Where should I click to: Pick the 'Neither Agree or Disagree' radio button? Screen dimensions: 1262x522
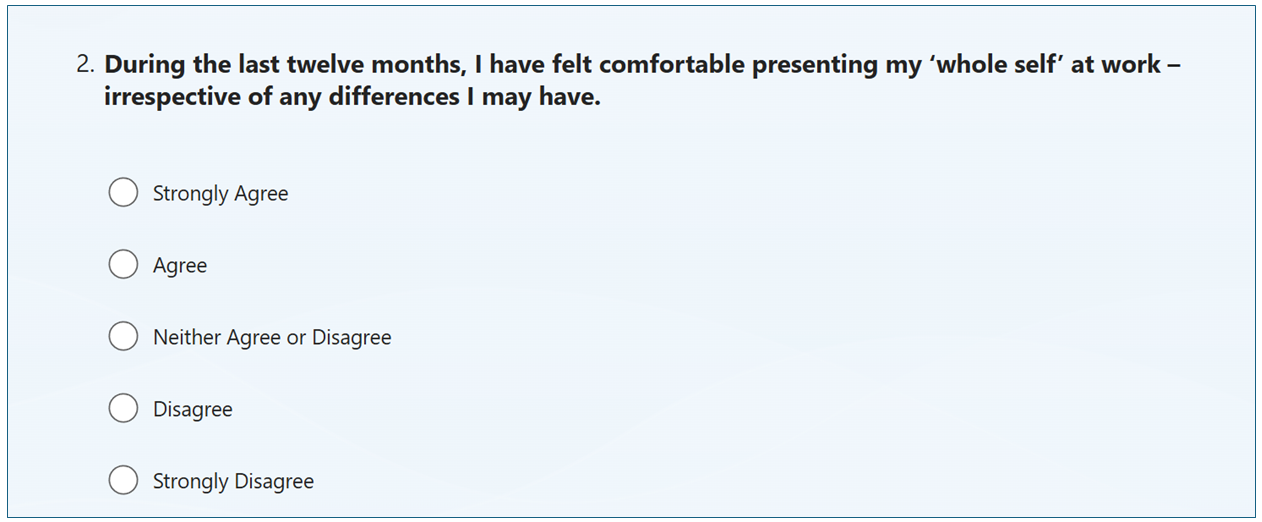(x=123, y=337)
